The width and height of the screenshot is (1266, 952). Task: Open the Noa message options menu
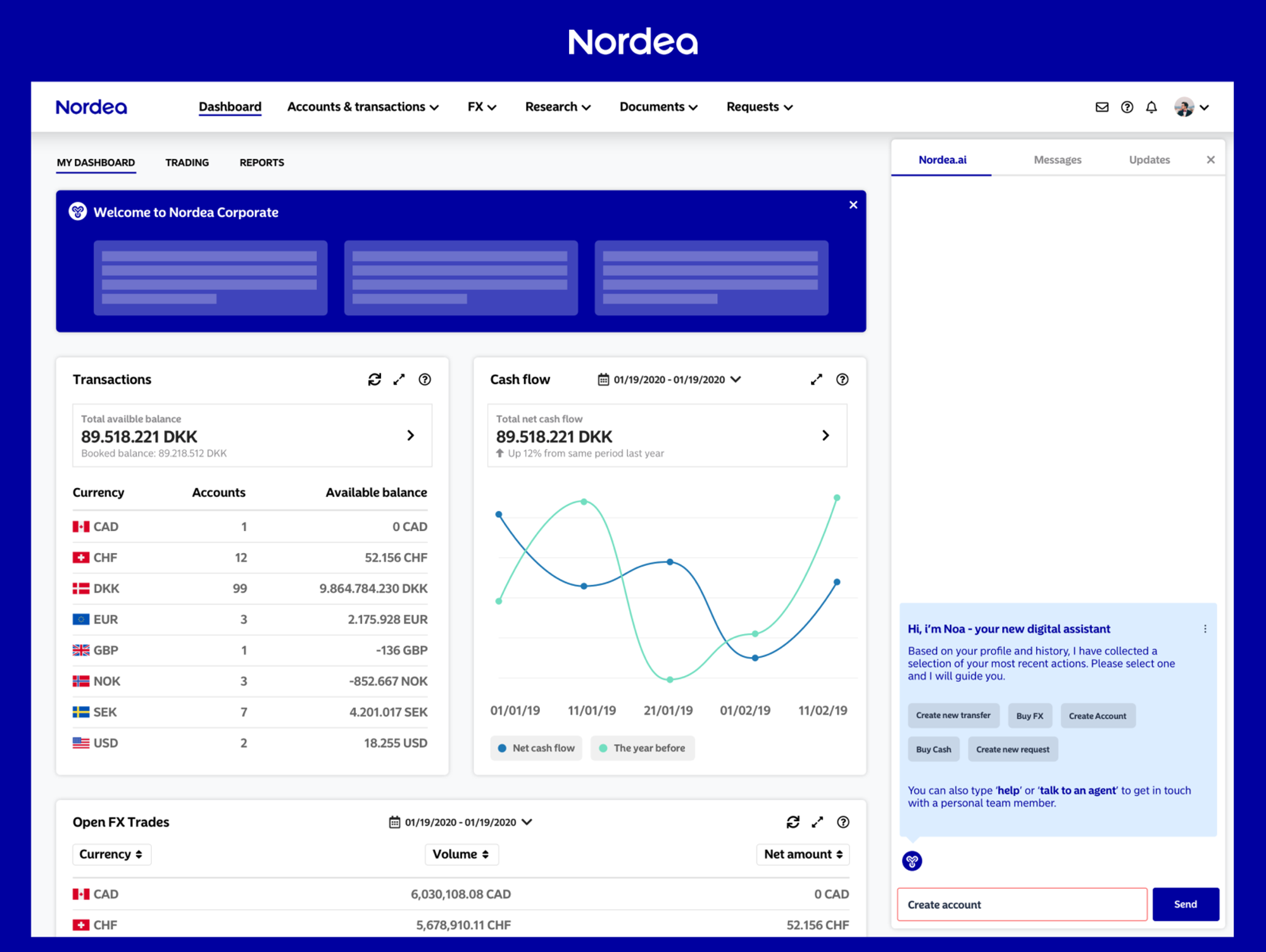tap(1205, 629)
